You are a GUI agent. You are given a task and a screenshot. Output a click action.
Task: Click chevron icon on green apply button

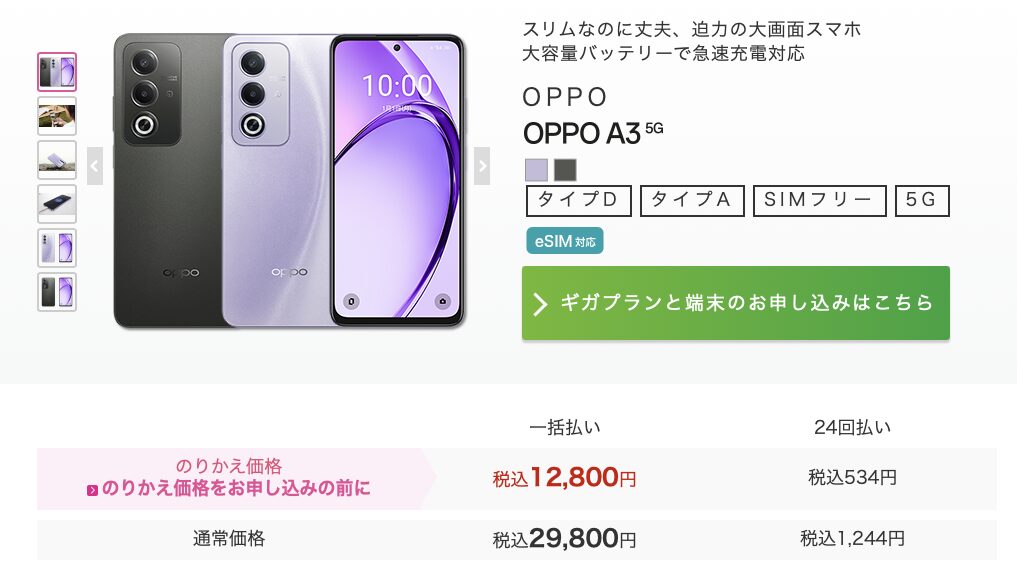tap(540, 303)
